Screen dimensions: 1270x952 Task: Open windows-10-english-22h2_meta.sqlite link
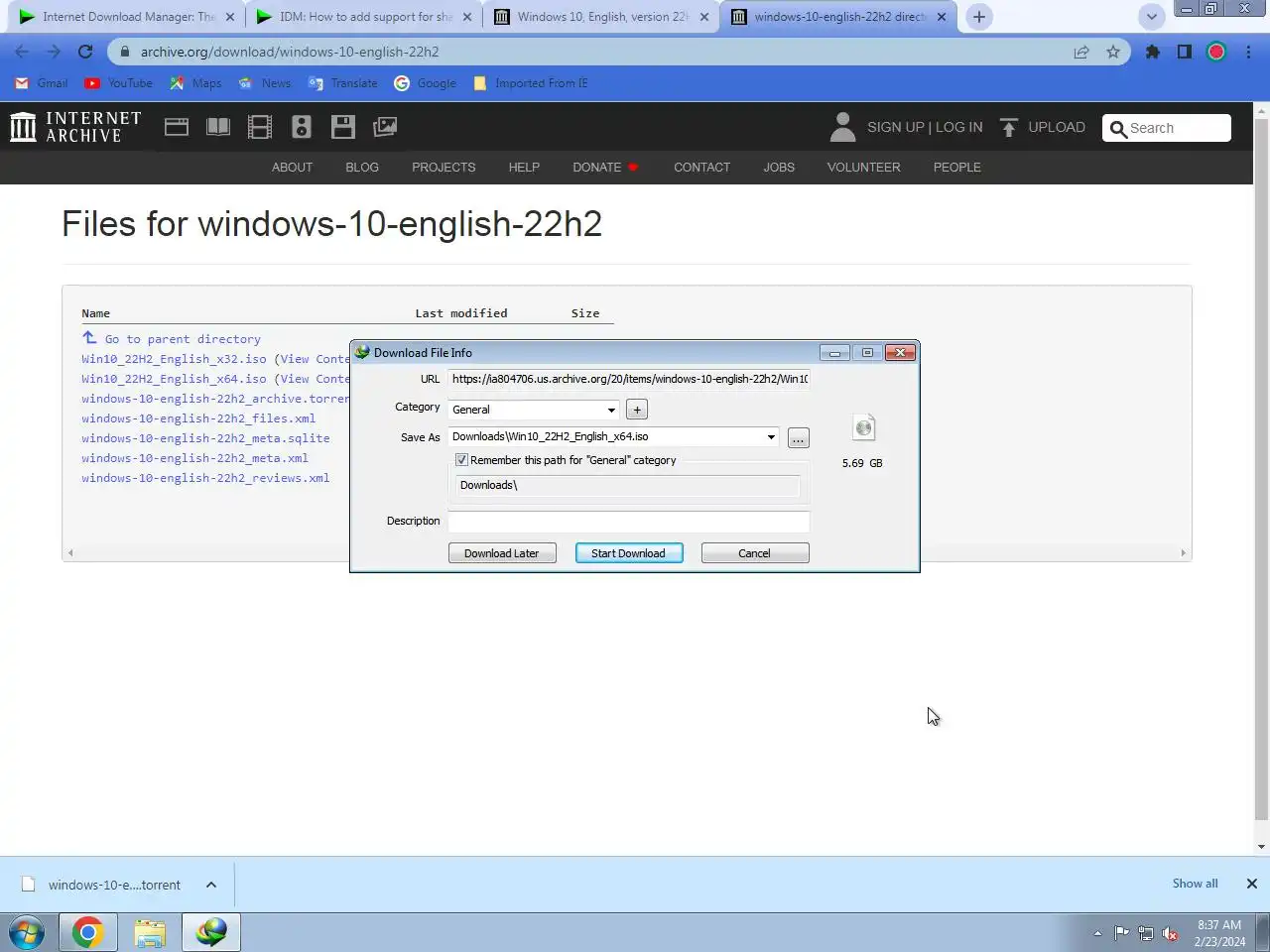point(205,438)
